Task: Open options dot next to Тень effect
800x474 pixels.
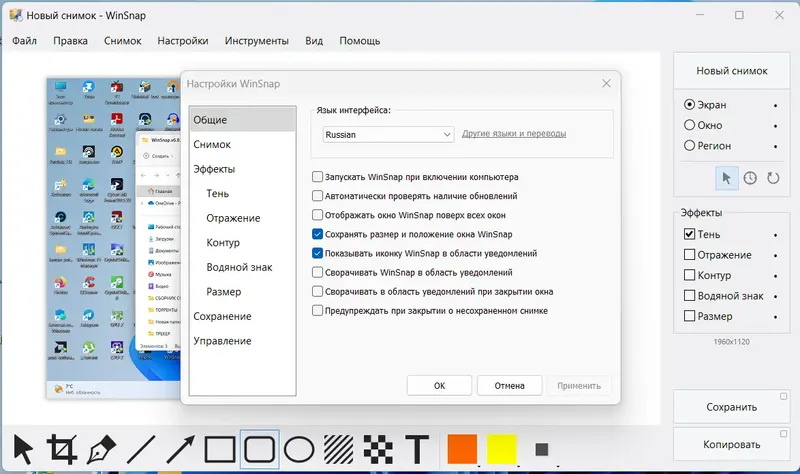Action: (x=776, y=235)
